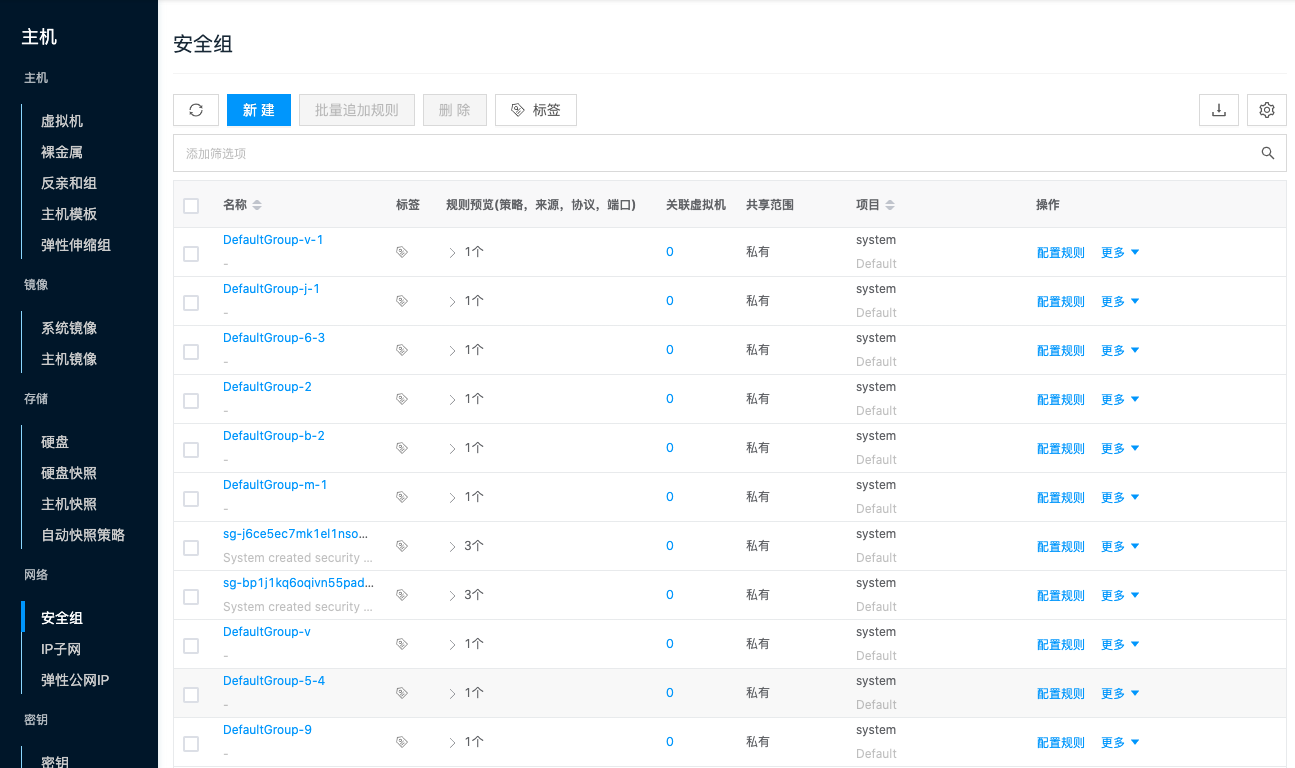Click the 新建 button
1295x768 pixels.
pos(258,110)
